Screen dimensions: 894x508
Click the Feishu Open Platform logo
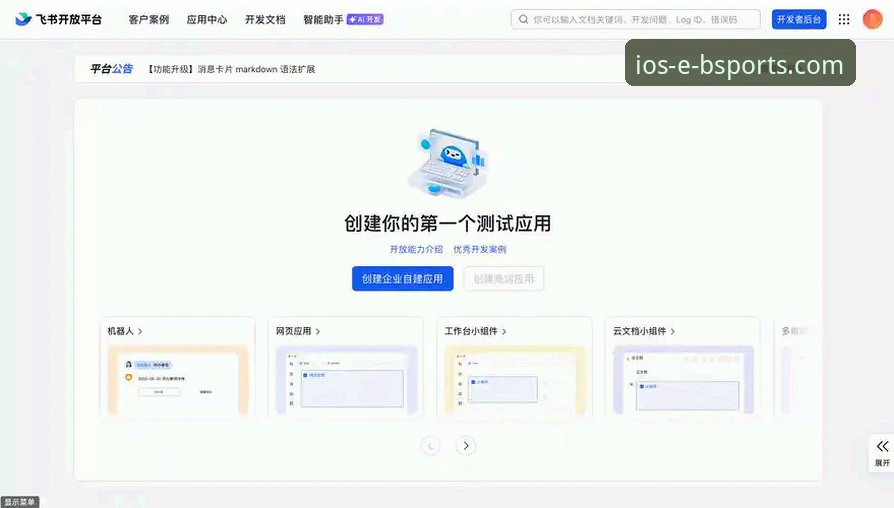pyautogui.click(x=58, y=19)
